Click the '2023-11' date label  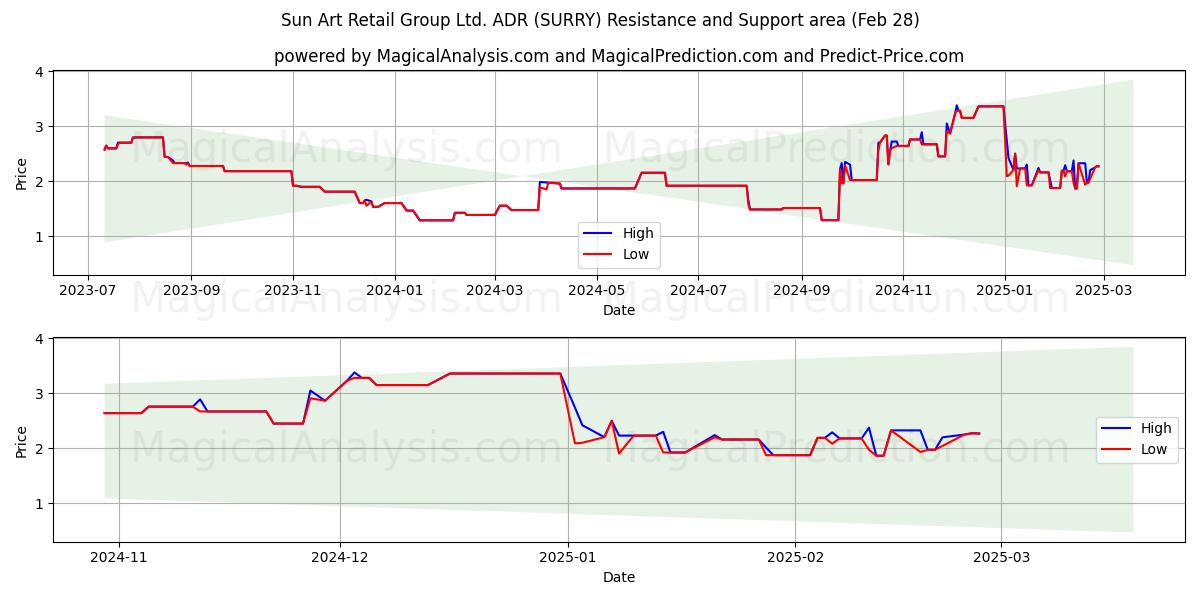pos(293,291)
